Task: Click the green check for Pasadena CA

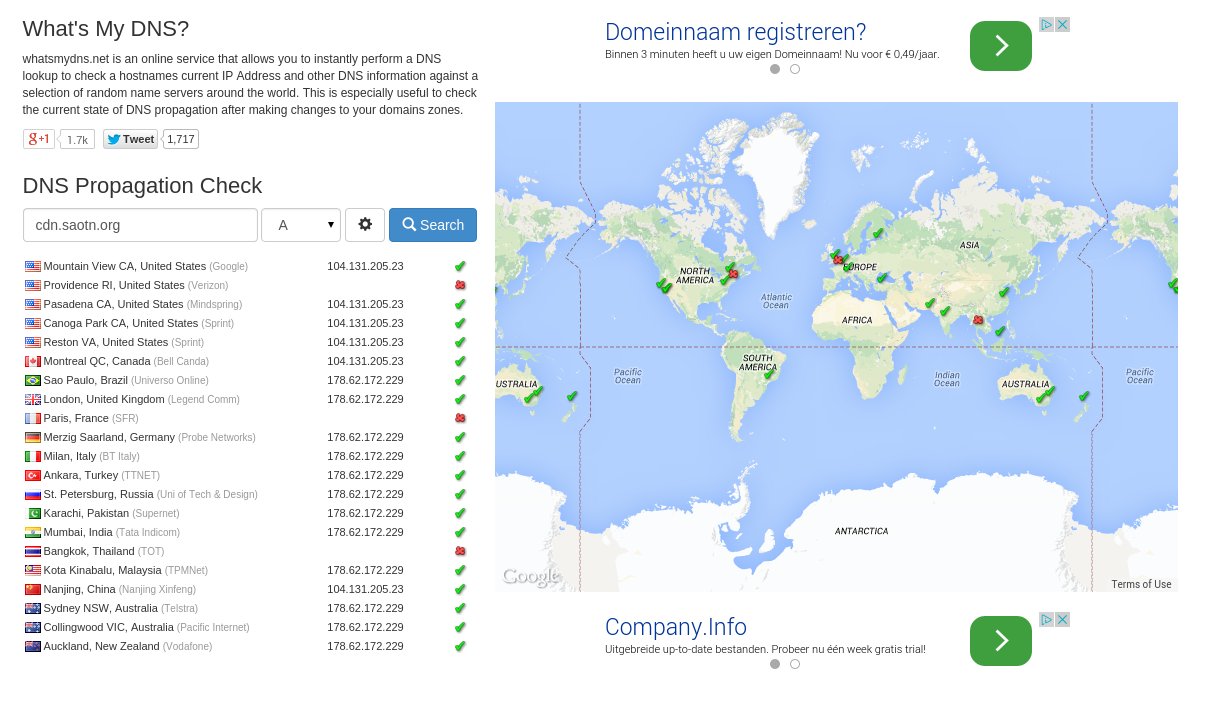Action: pos(460,304)
